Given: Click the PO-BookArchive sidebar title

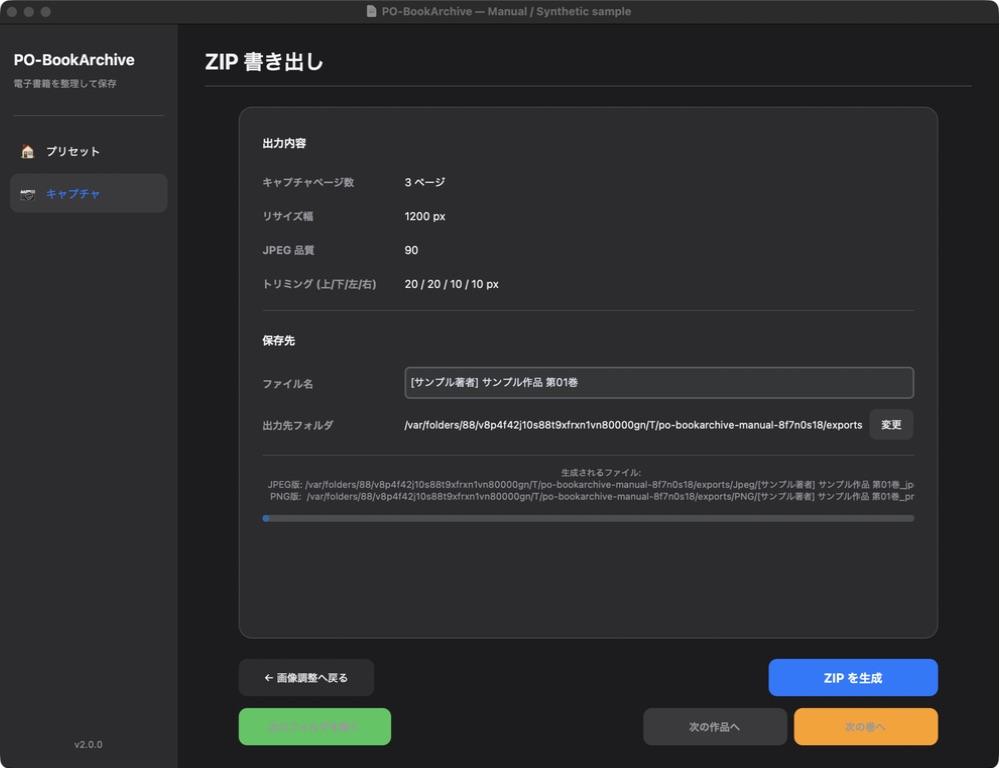Looking at the screenshot, I should [74, 60].
